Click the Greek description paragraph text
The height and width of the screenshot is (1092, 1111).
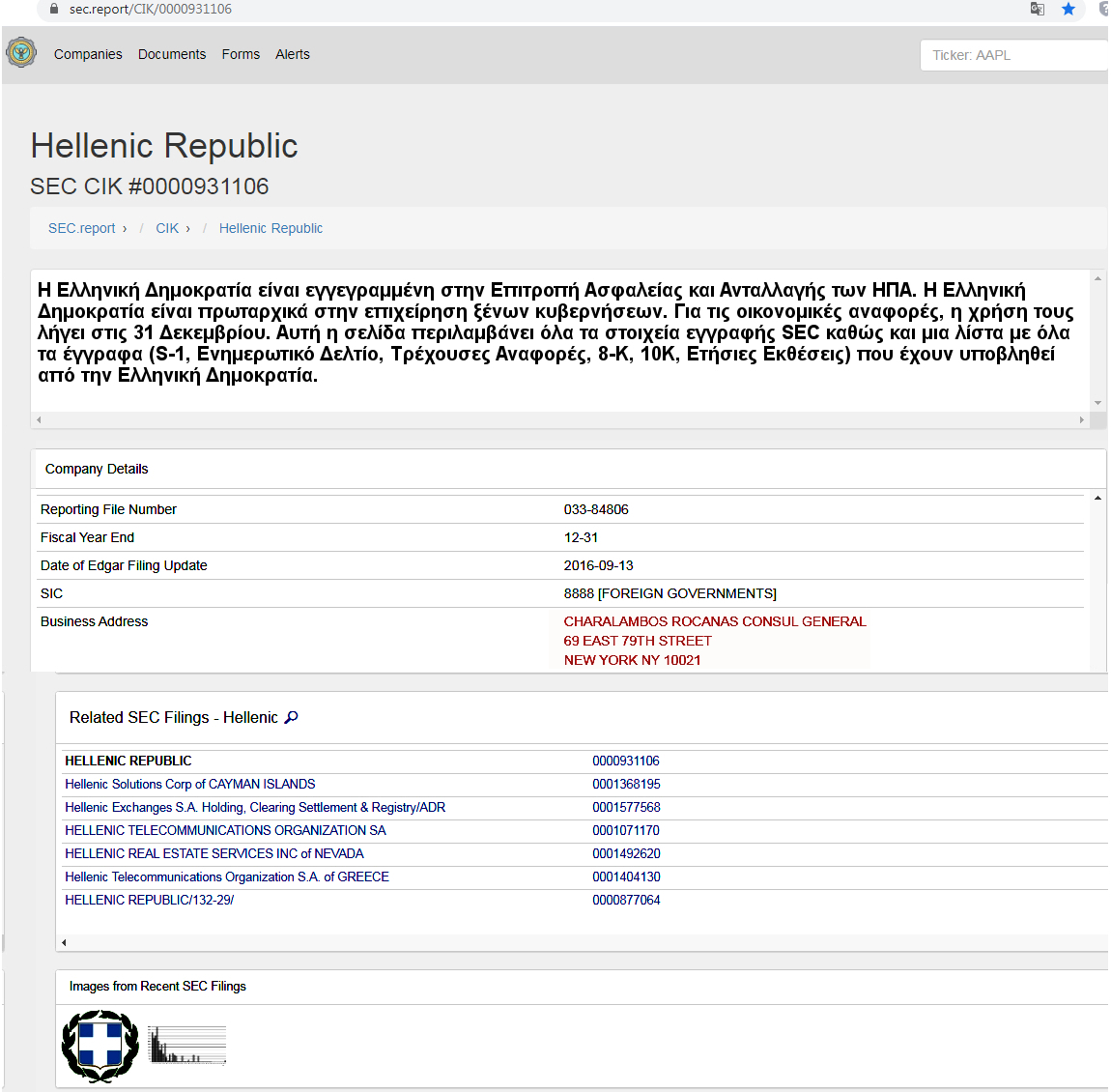[555, 332]
